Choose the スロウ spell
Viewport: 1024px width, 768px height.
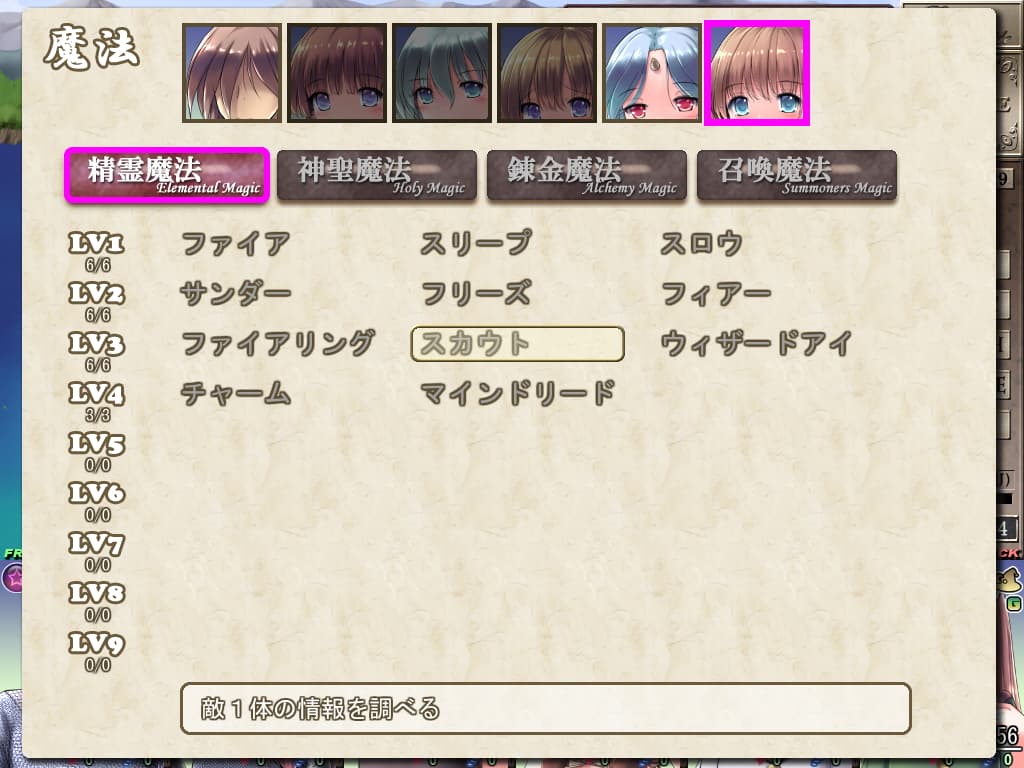pos(701,244)
